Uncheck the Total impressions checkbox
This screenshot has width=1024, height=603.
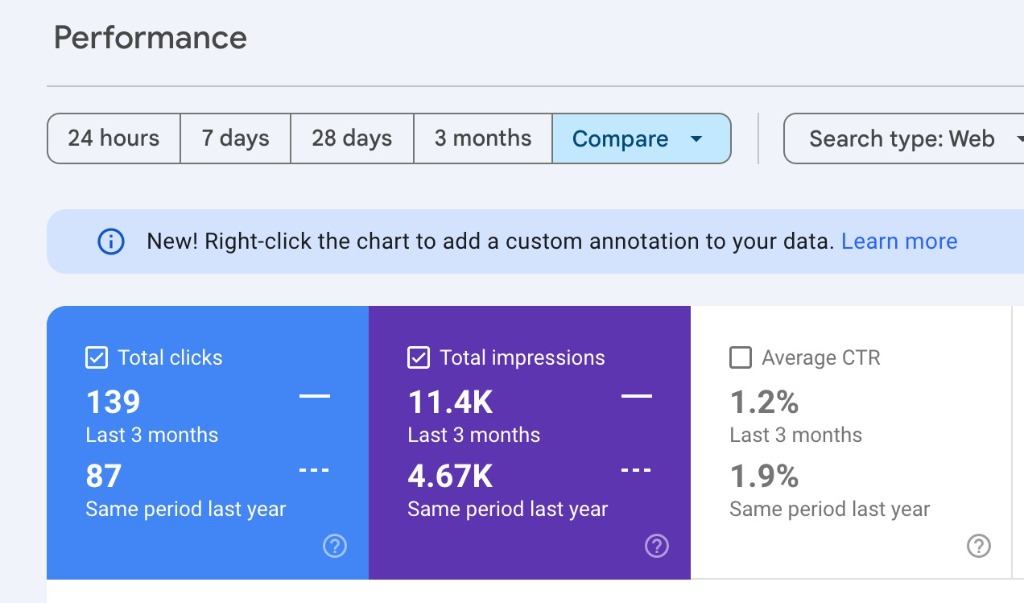418,357
